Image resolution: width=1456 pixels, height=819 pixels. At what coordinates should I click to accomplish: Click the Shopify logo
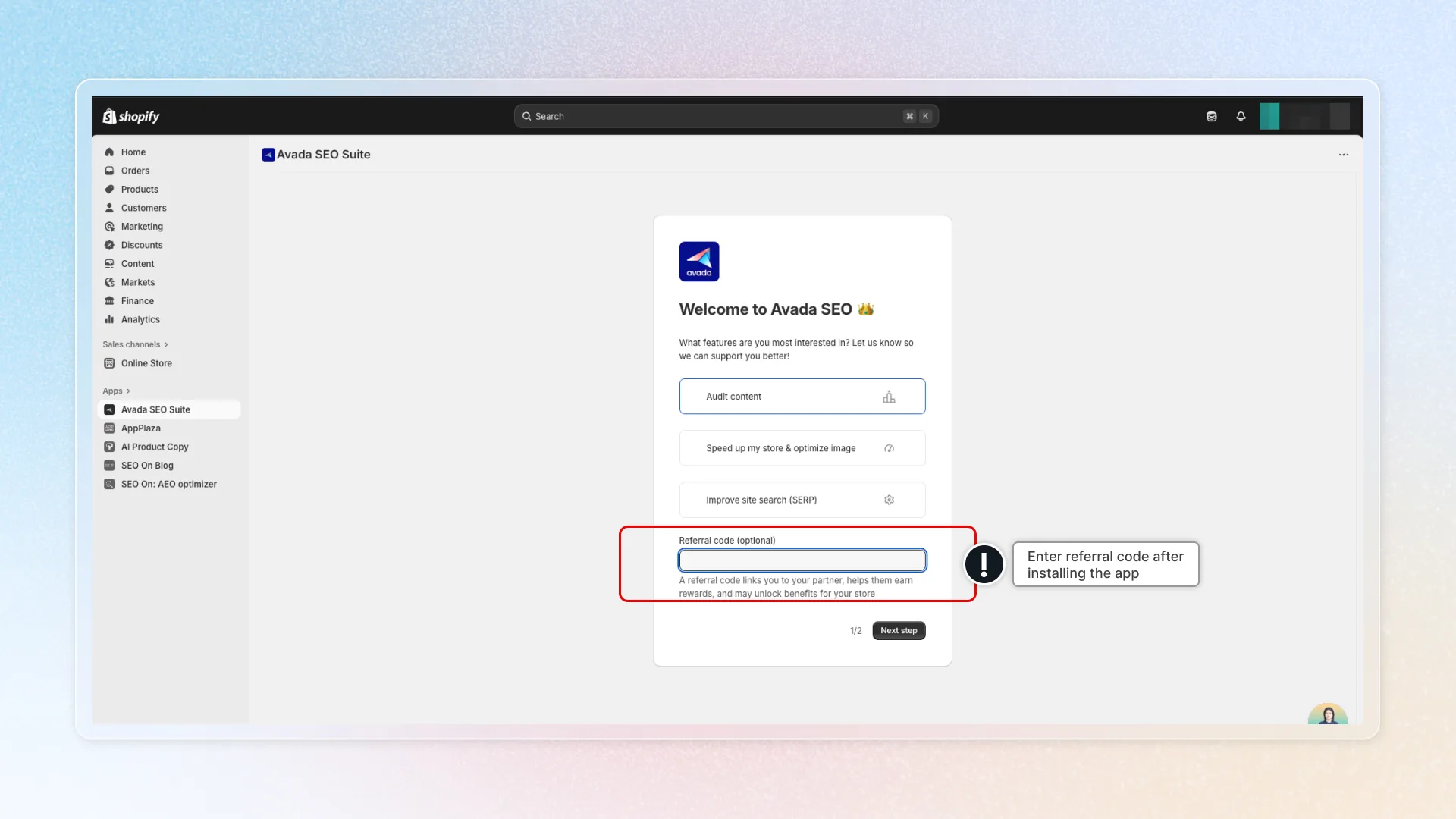(x=131, y=116)
